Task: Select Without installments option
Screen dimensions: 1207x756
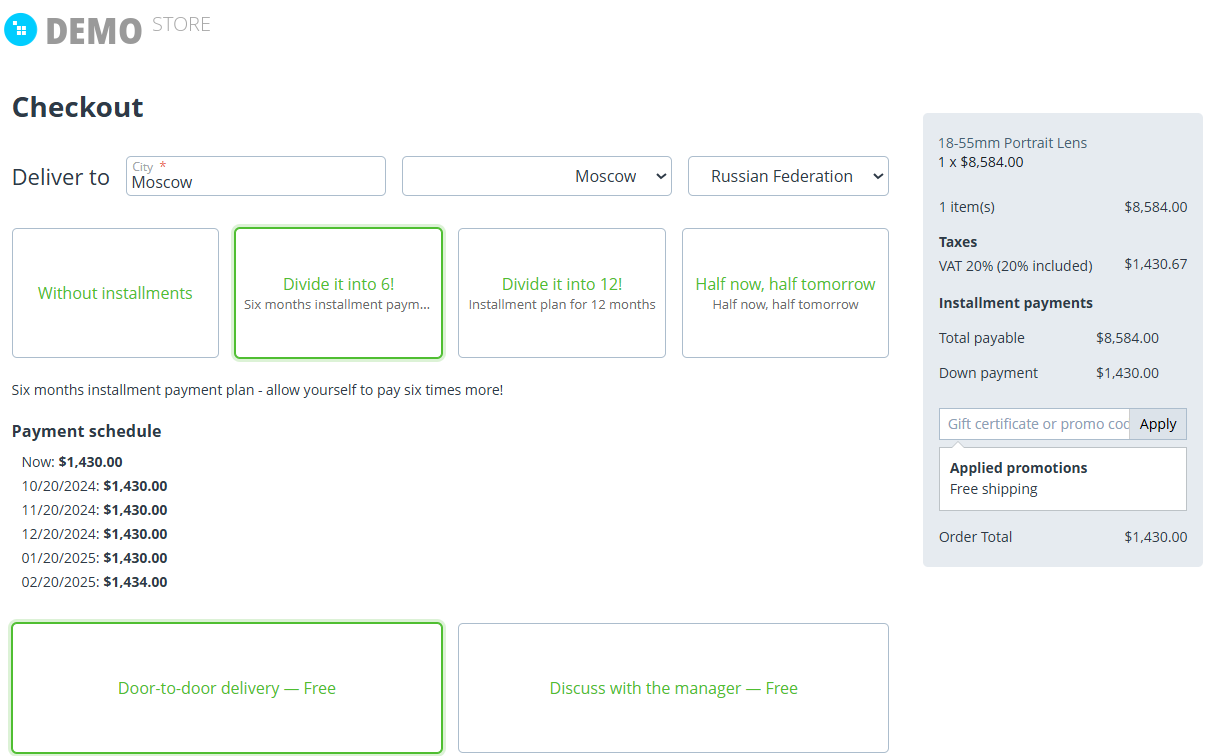Action: click(x=115, y=293)
